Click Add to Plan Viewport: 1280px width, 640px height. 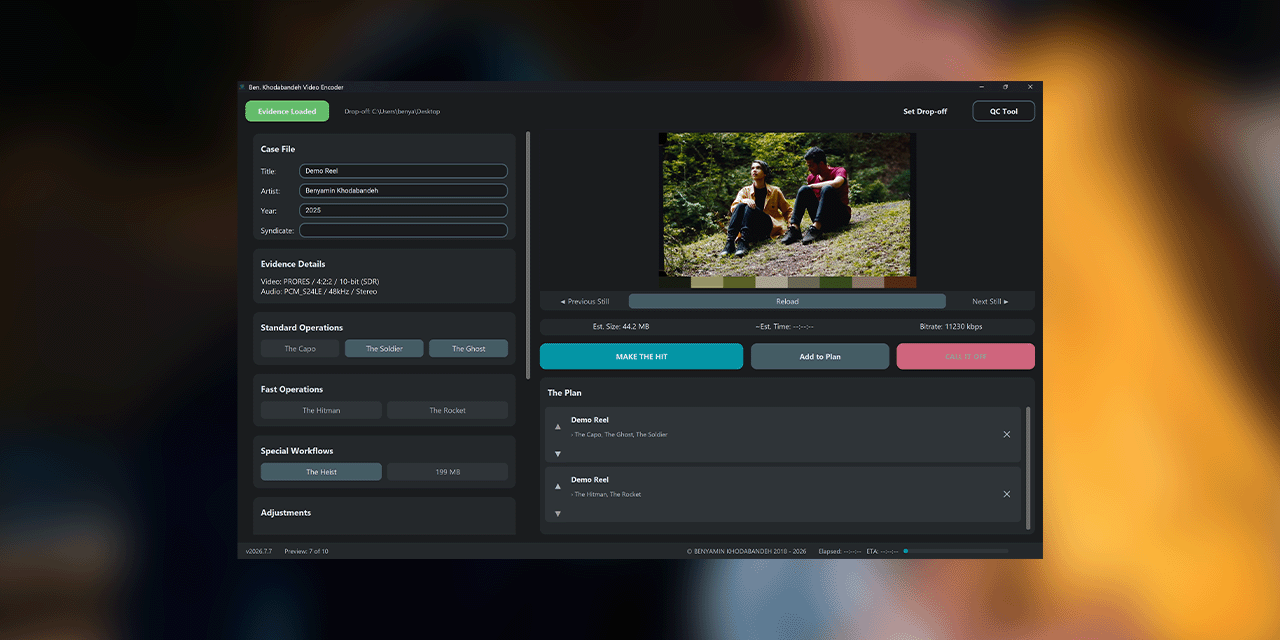point(820,356)
